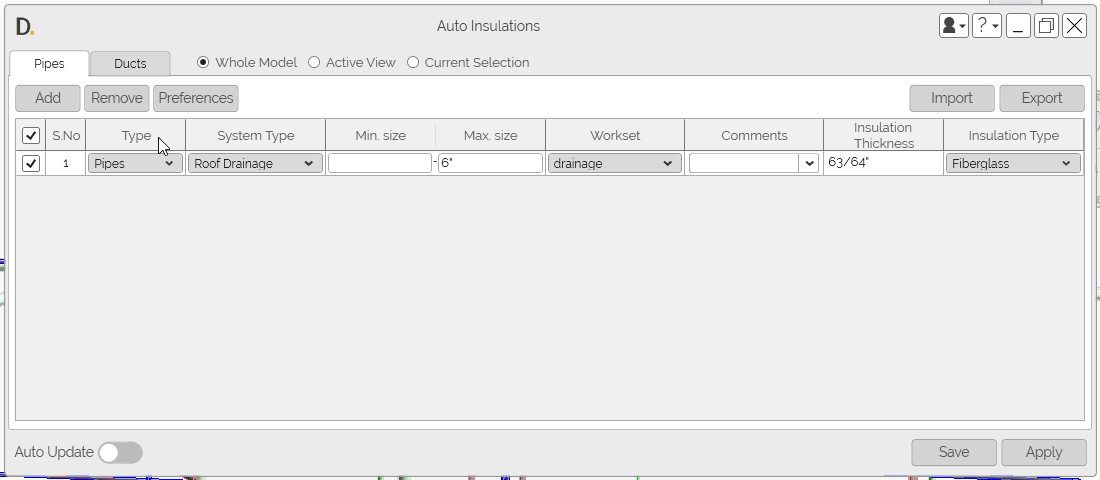Open the question mark help menu
The height and width of the screenshot is (480, 1100).
click(x=986, y=26)
